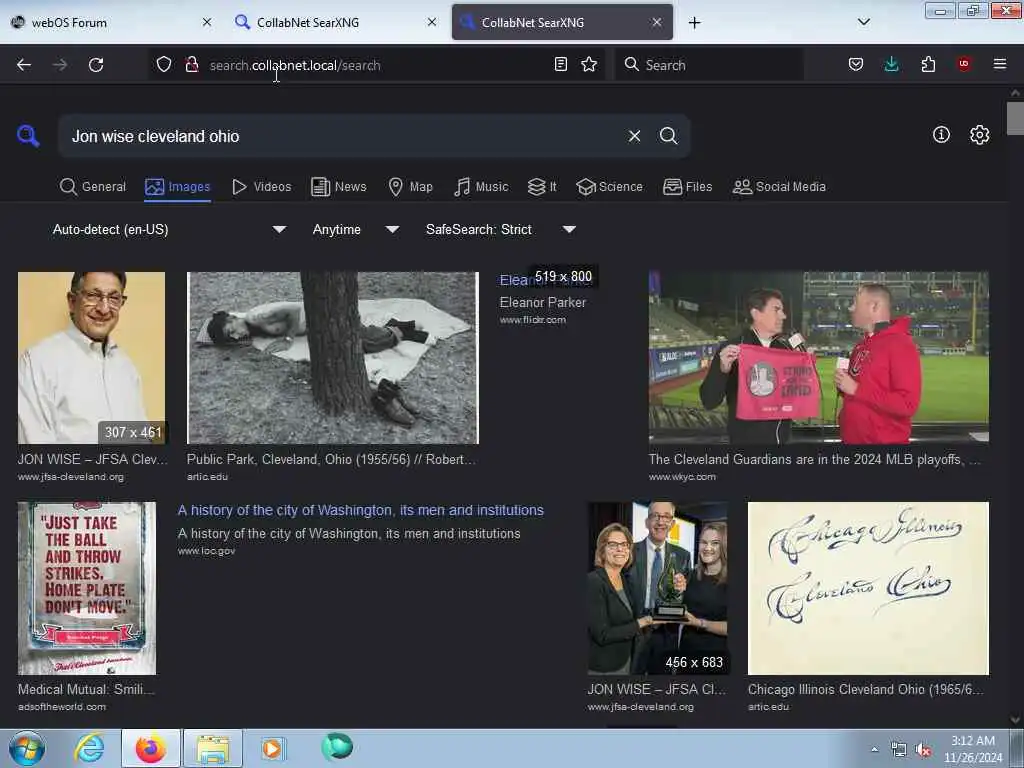
Task: Click the Firefox Search box
Action: pyautogui.click(x=709, y=65)
